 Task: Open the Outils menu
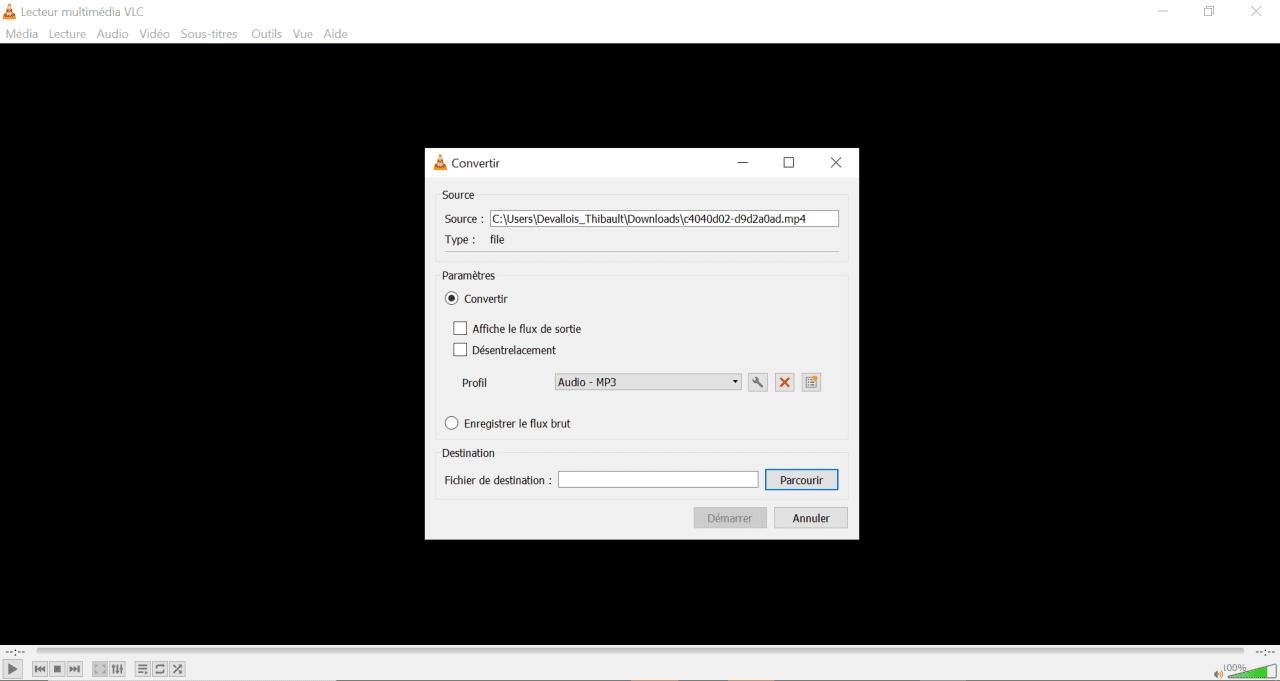[x=266, y=34]
